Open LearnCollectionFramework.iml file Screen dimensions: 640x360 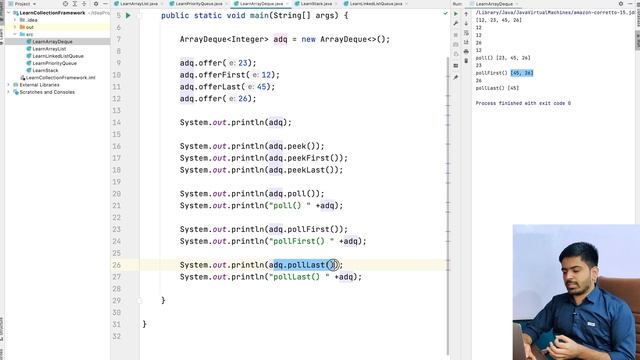point(60,78)
